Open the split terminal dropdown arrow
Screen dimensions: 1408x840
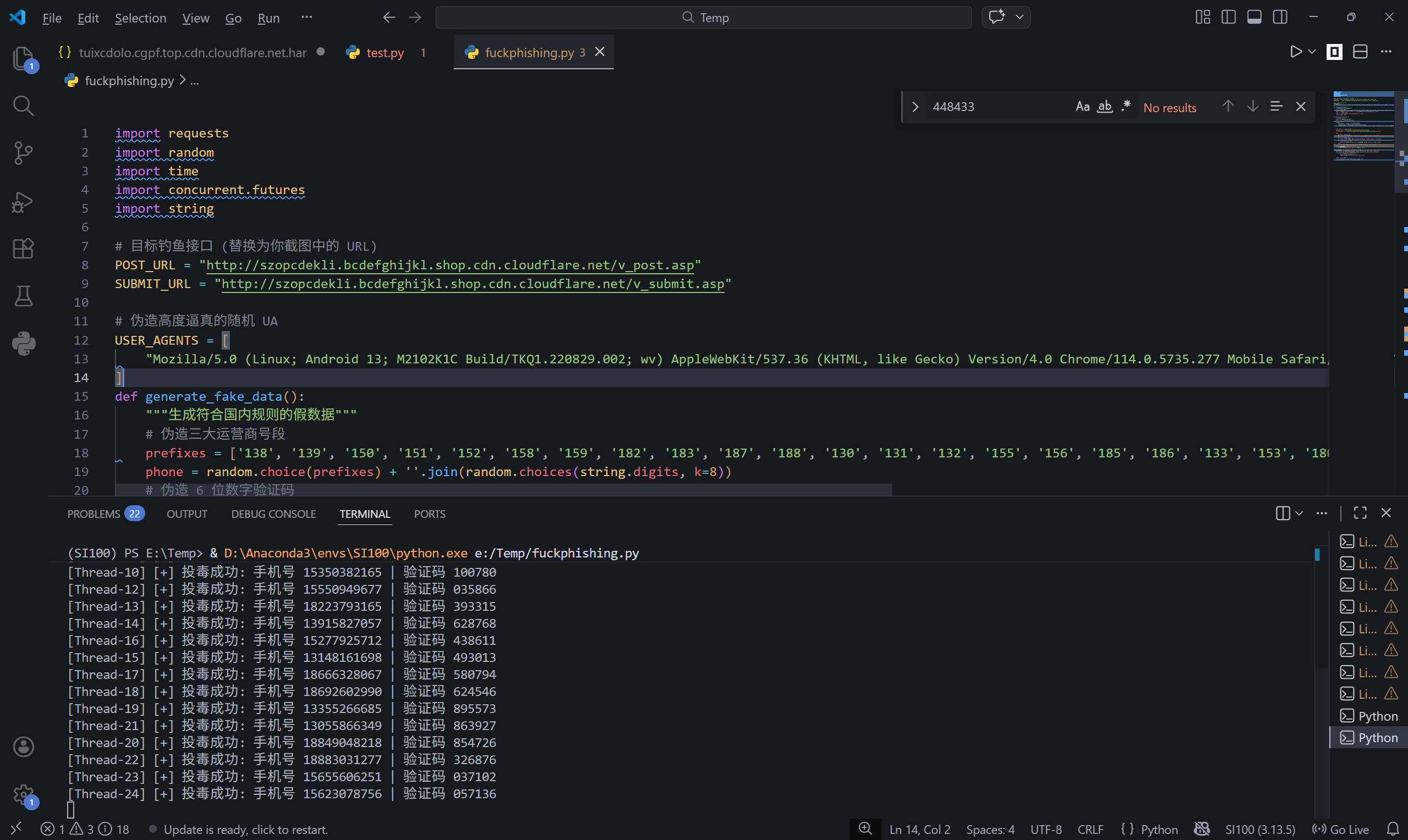pos(1299,513)
